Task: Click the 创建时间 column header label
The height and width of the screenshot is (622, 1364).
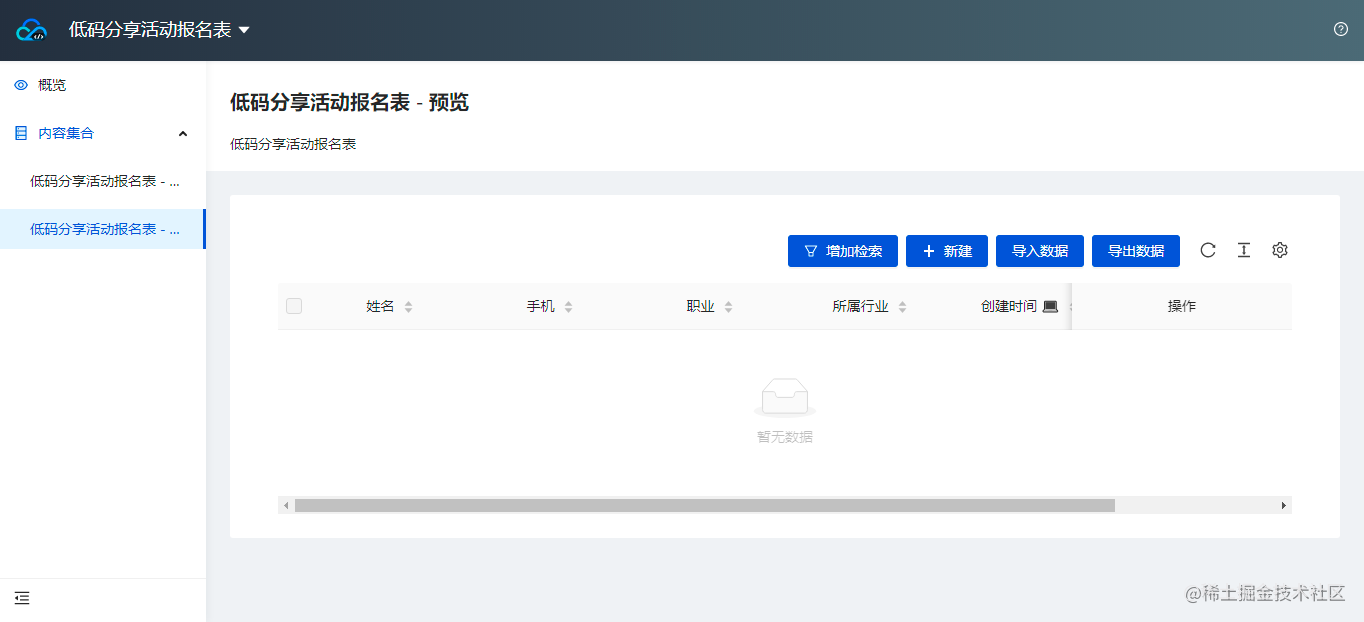Action: click(1009, 306)
